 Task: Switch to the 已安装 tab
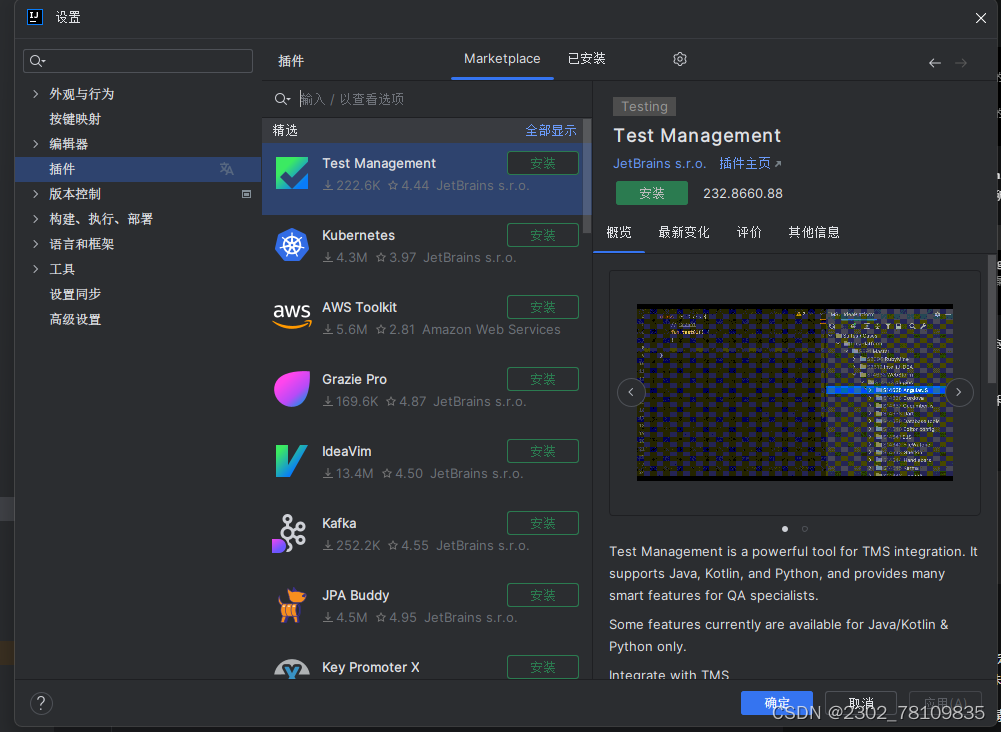[x=586, y=59]
